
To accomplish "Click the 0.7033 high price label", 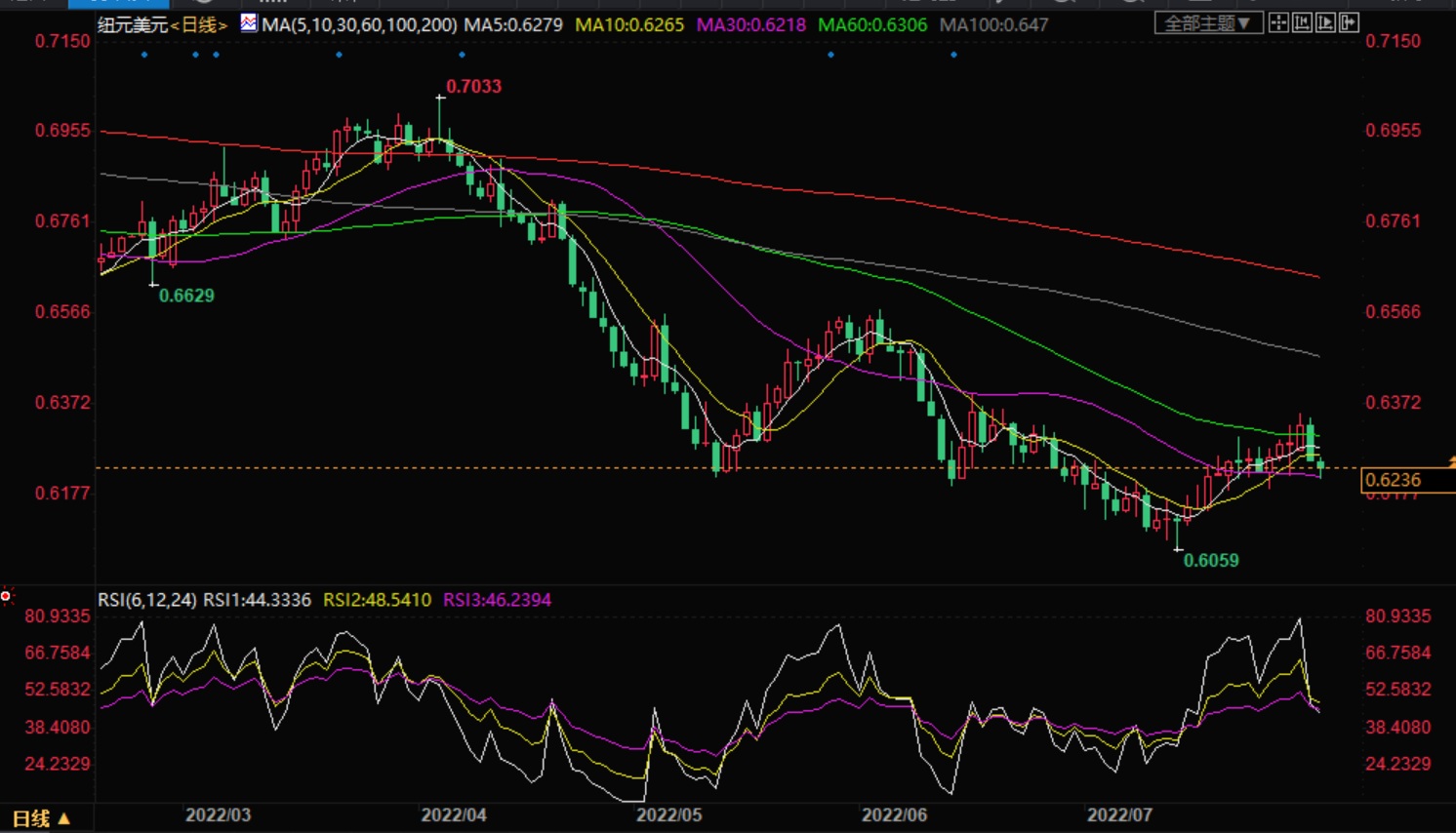I will [473, 87].
